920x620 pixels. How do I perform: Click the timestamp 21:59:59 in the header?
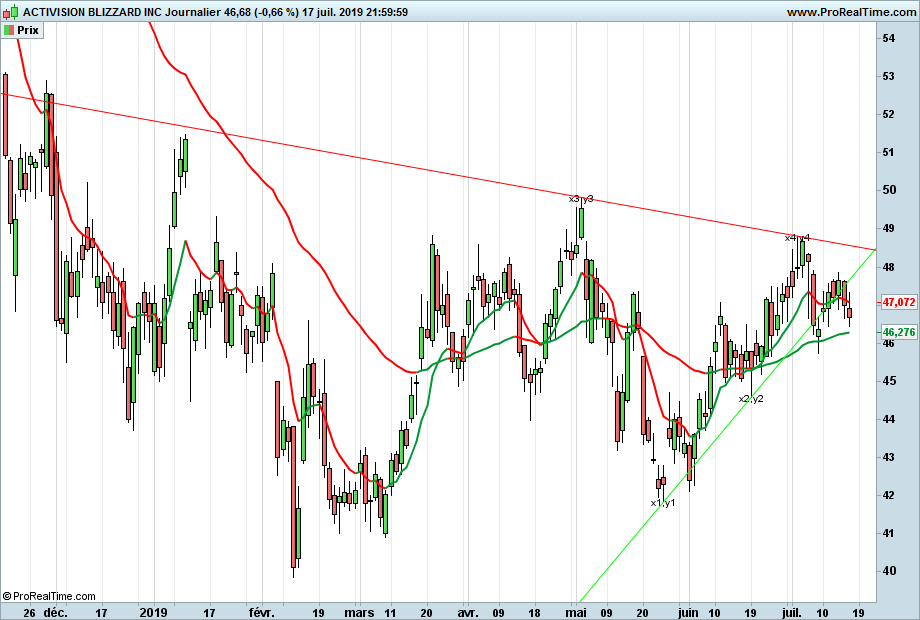[x=387, y=12]
